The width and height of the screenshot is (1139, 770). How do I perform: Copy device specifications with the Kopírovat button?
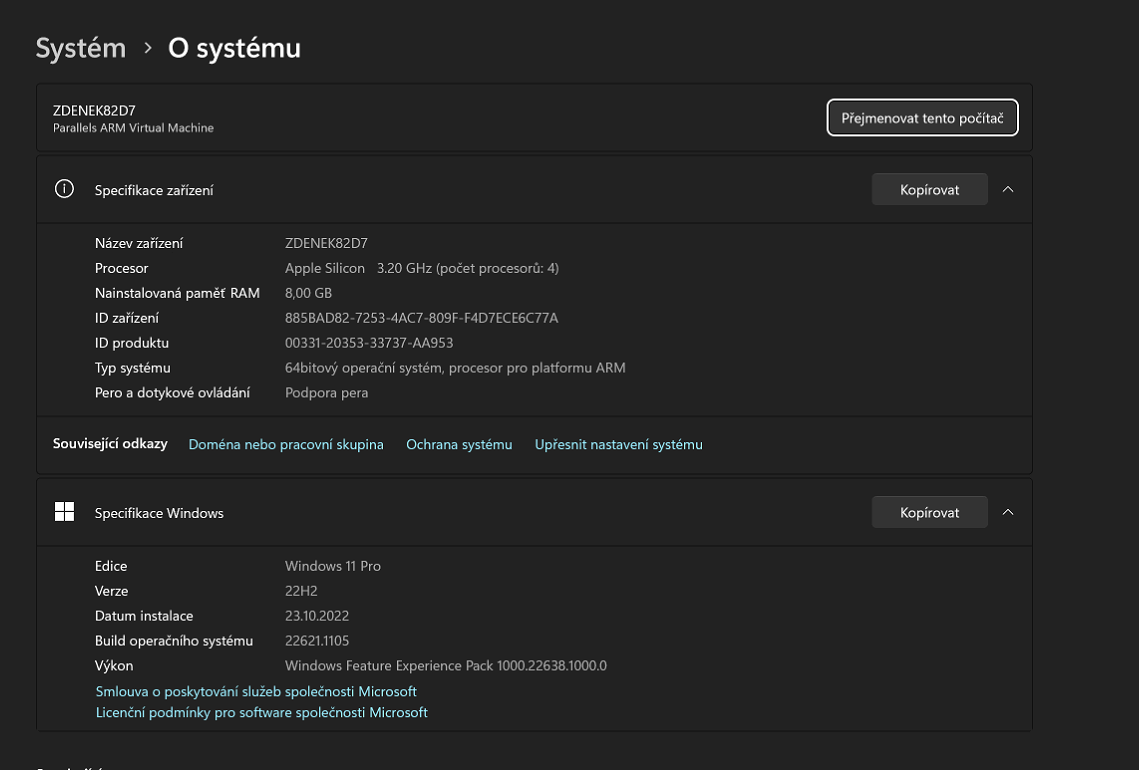point(929,189)
